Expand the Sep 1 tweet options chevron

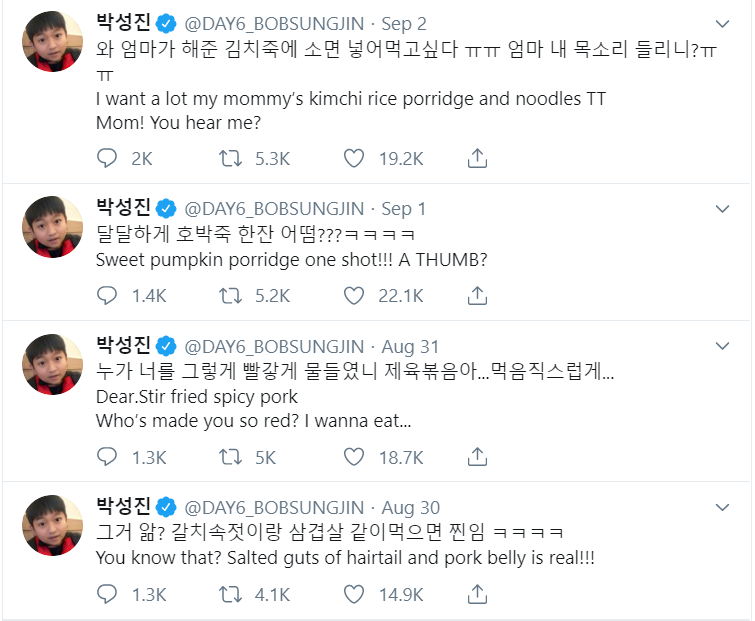click(x=722, y=209)
